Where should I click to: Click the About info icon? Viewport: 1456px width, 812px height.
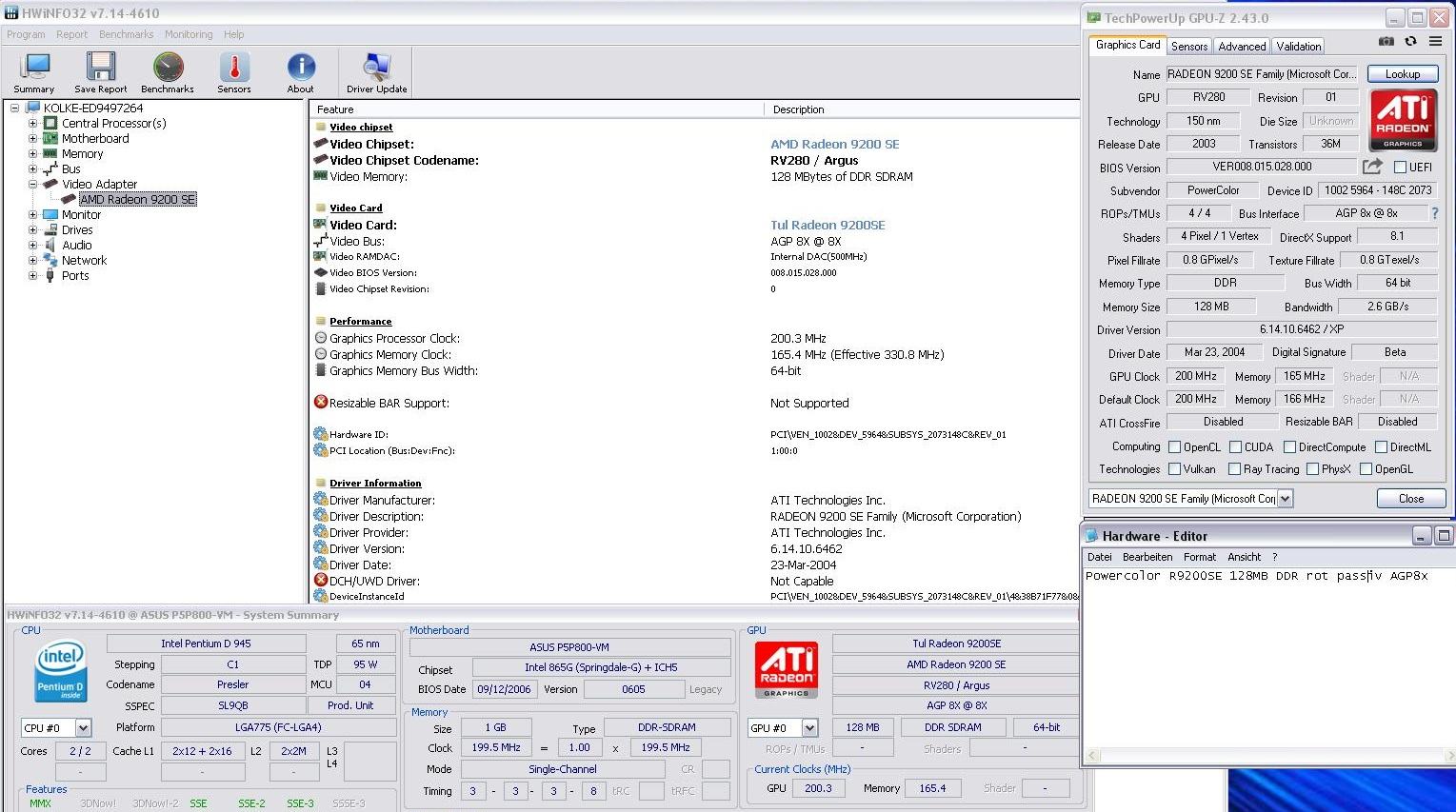[x=301, y=73]
